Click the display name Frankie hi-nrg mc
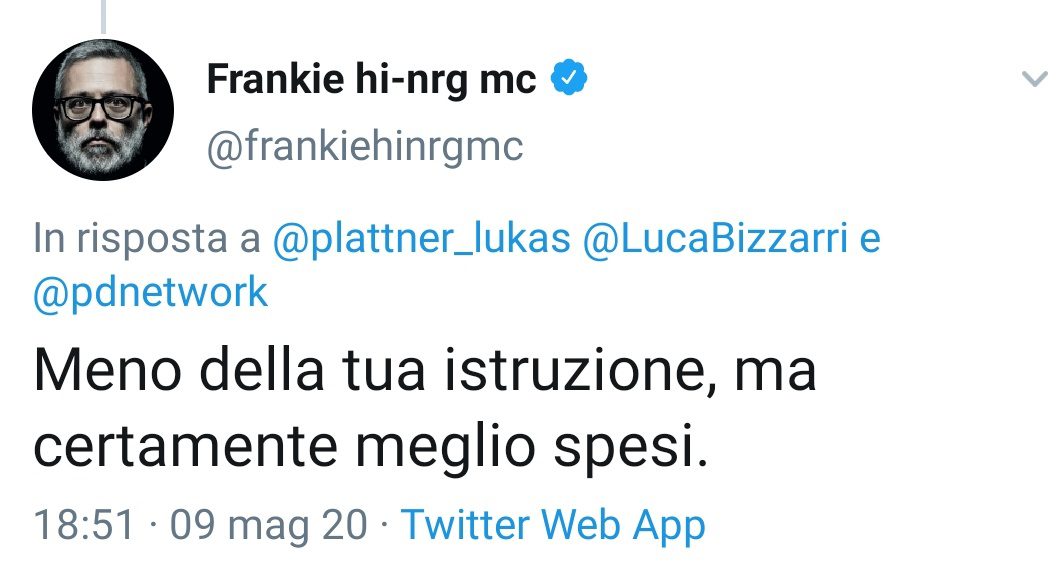Viewport: 1064px width, 571px height. tap(371, 80)
